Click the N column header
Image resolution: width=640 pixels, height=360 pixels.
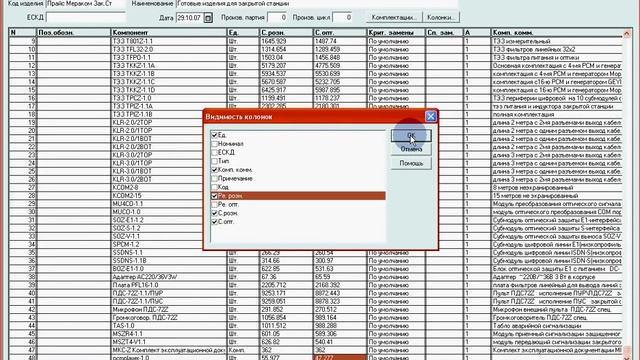coord(23,33)
